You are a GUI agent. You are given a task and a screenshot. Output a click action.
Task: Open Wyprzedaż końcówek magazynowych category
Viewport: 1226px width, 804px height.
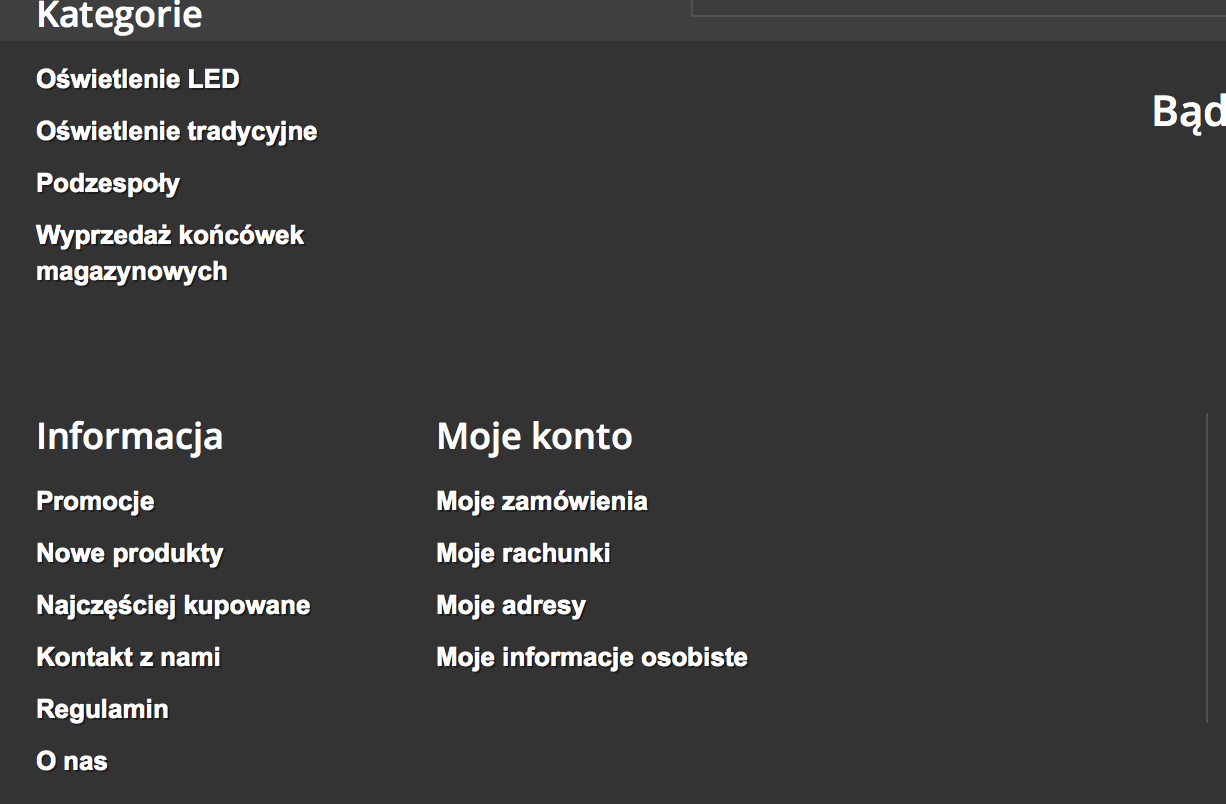[x=170, y=253]
